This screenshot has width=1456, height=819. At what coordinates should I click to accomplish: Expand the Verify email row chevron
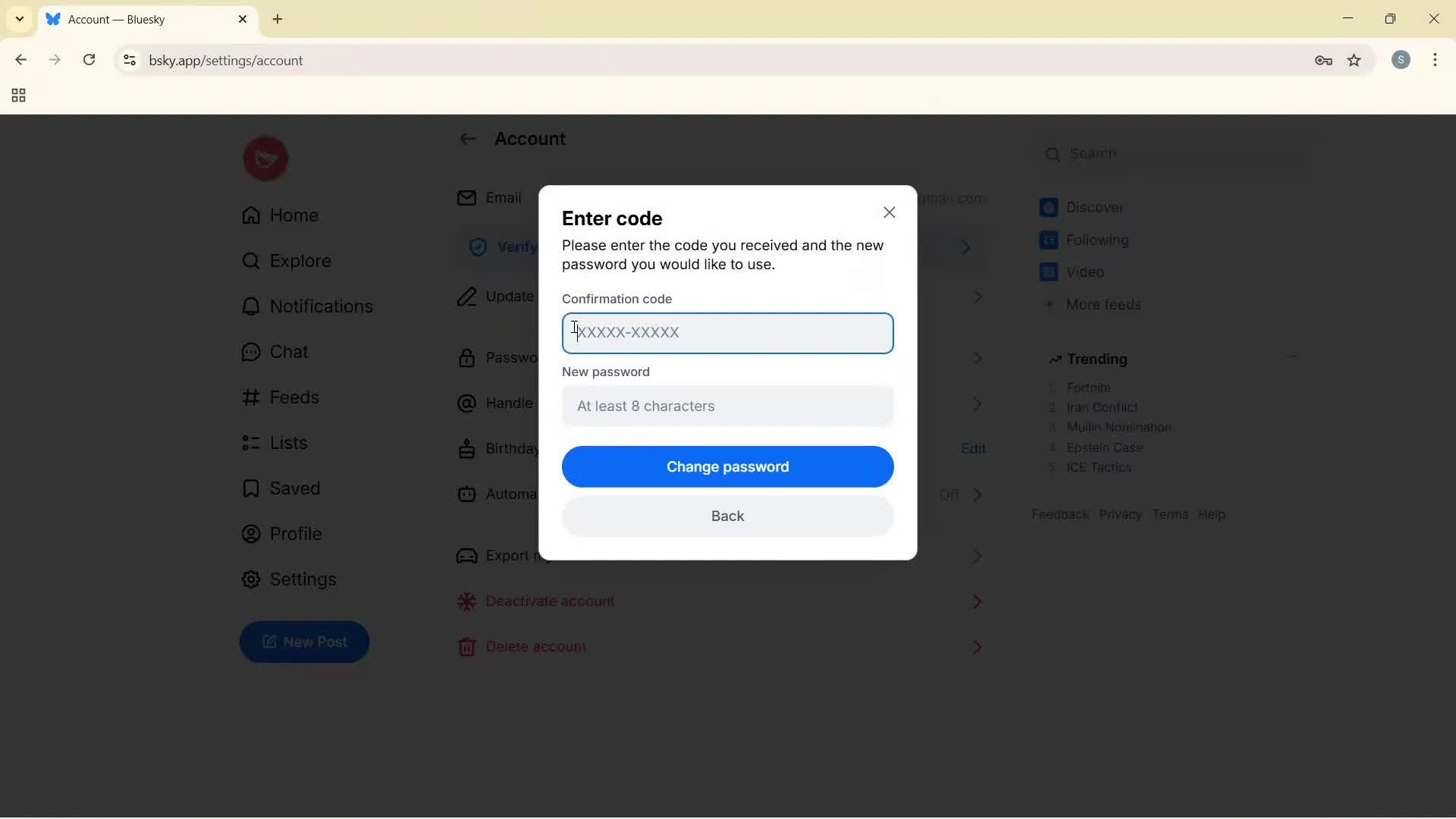[965, 247]
